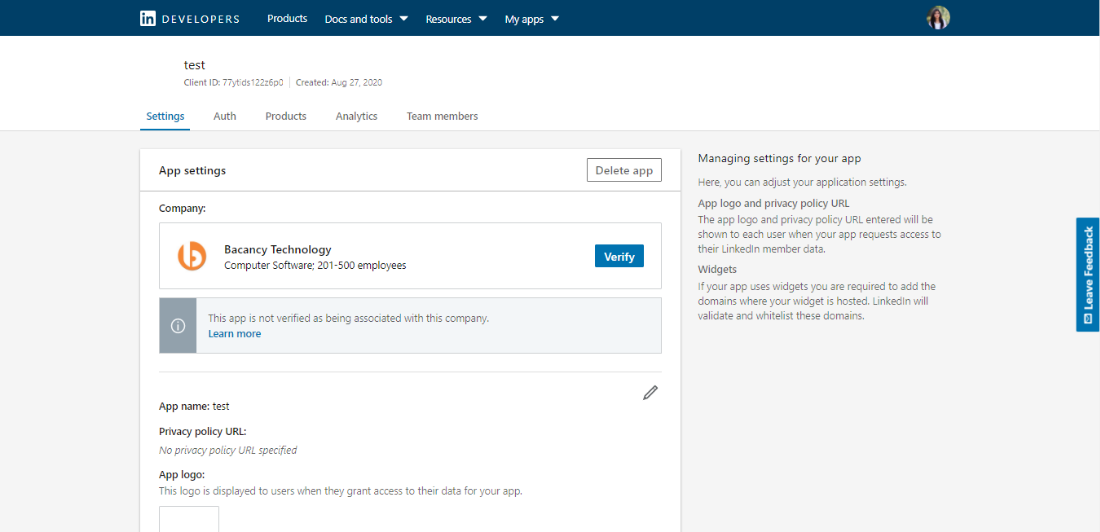The width and height of the screenshot is (1100, 532).
Task: Switch to the Settings tab
Action: [x=165, y=117]
